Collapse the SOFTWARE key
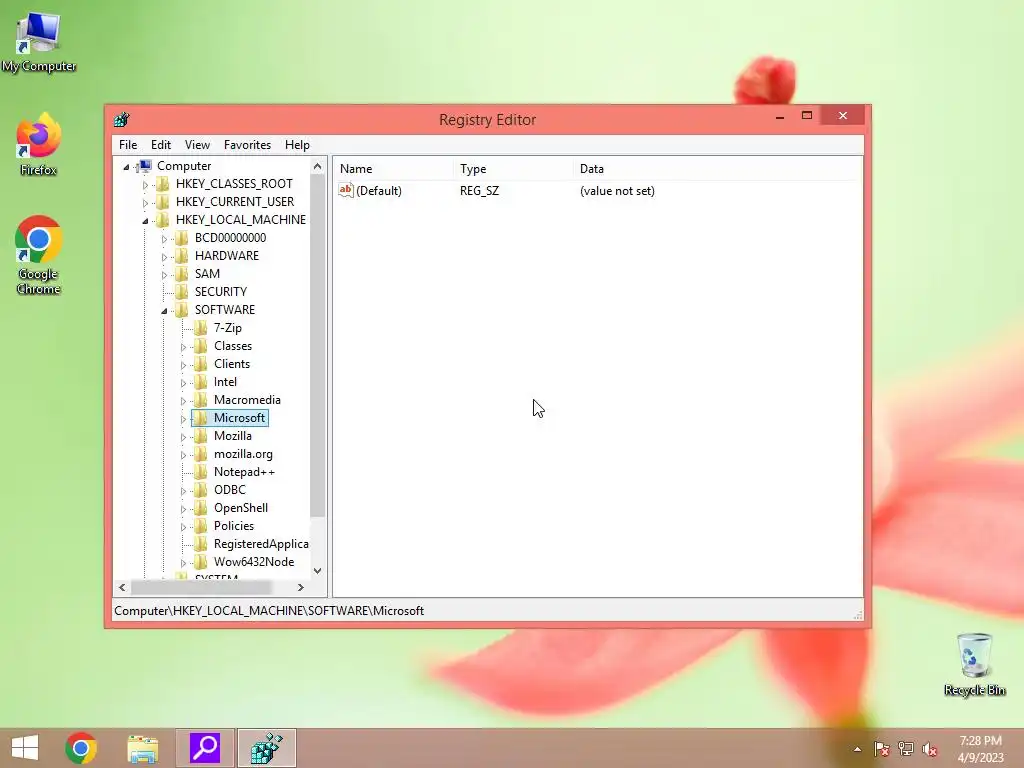Viewport: 1024px width, 768px height. point(165,311)
